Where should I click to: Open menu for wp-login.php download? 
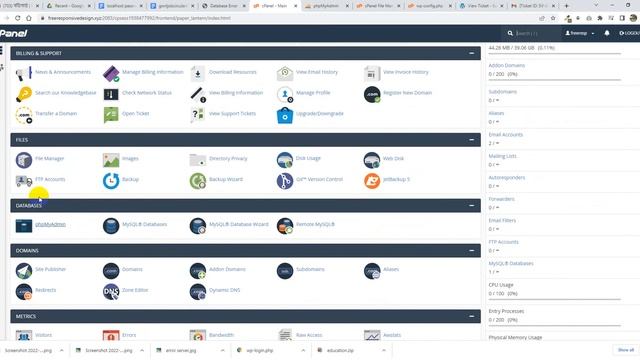(x=303, y=350)
